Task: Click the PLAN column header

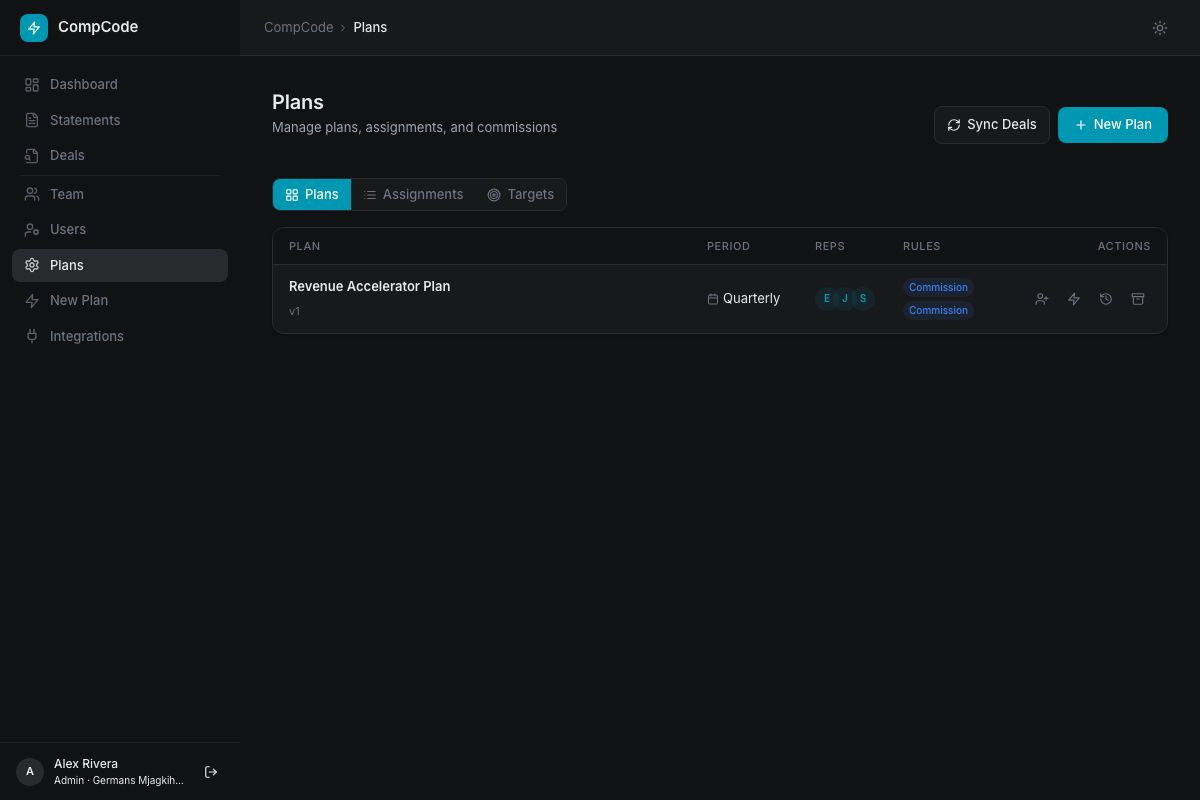Action: pyautogui.click(x=305, y=246)
